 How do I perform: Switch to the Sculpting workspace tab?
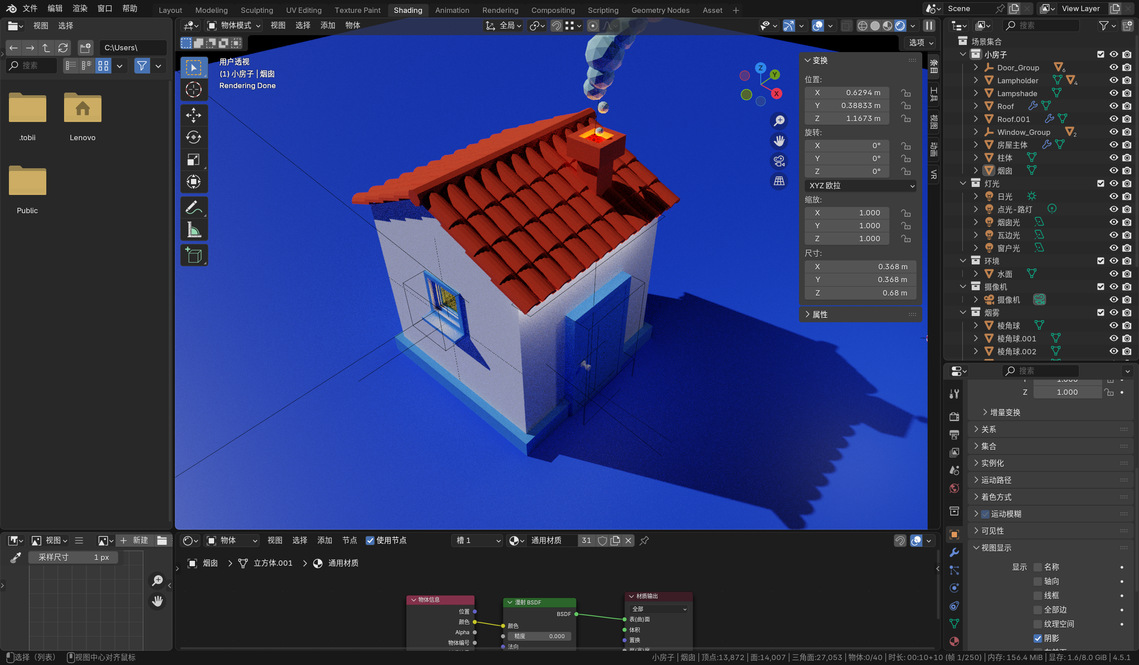pos(257,10)
